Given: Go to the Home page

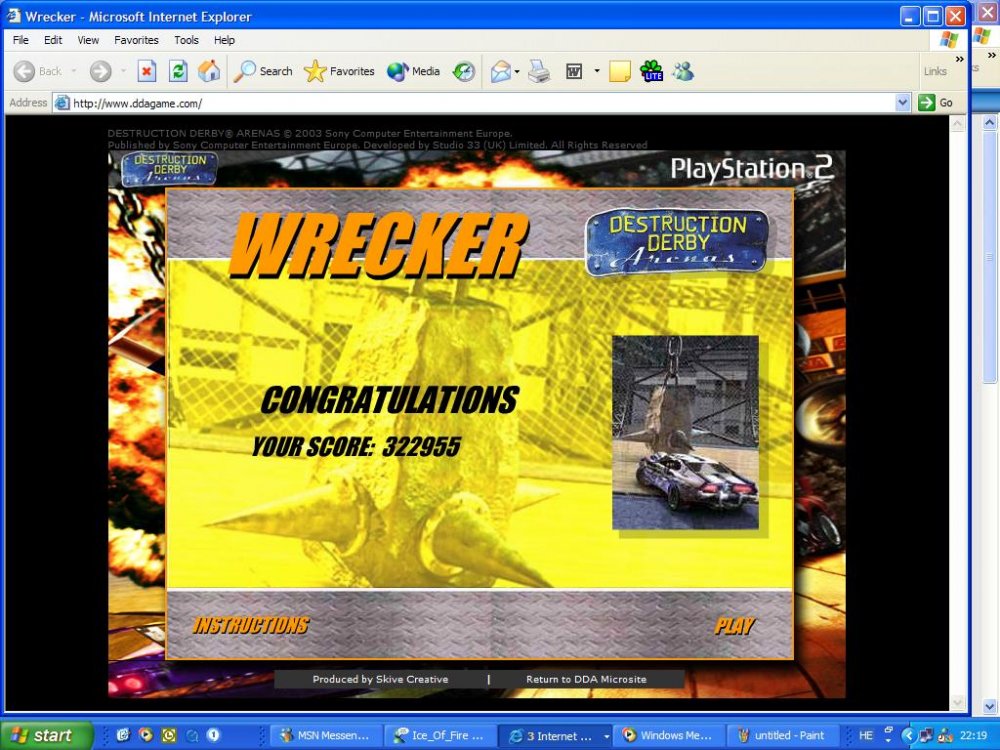Looking at the screenshot, I should pos(209,71).
